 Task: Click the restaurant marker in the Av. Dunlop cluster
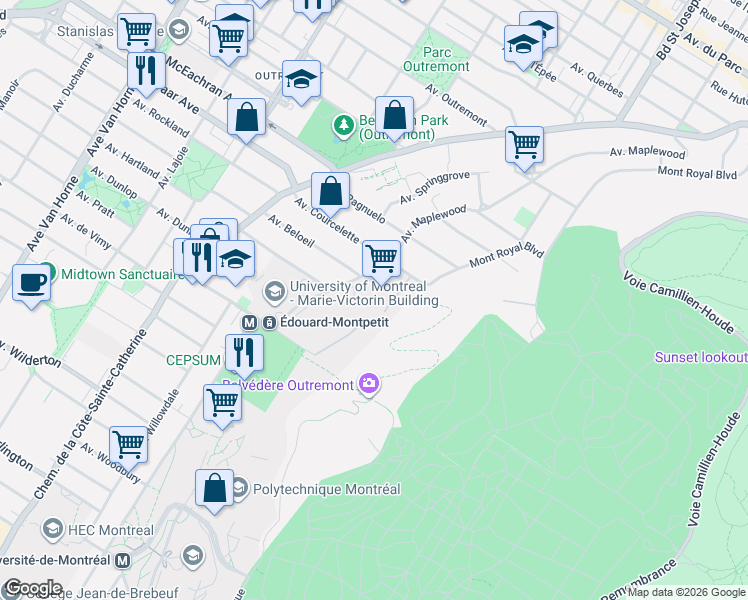pos(201,260)
